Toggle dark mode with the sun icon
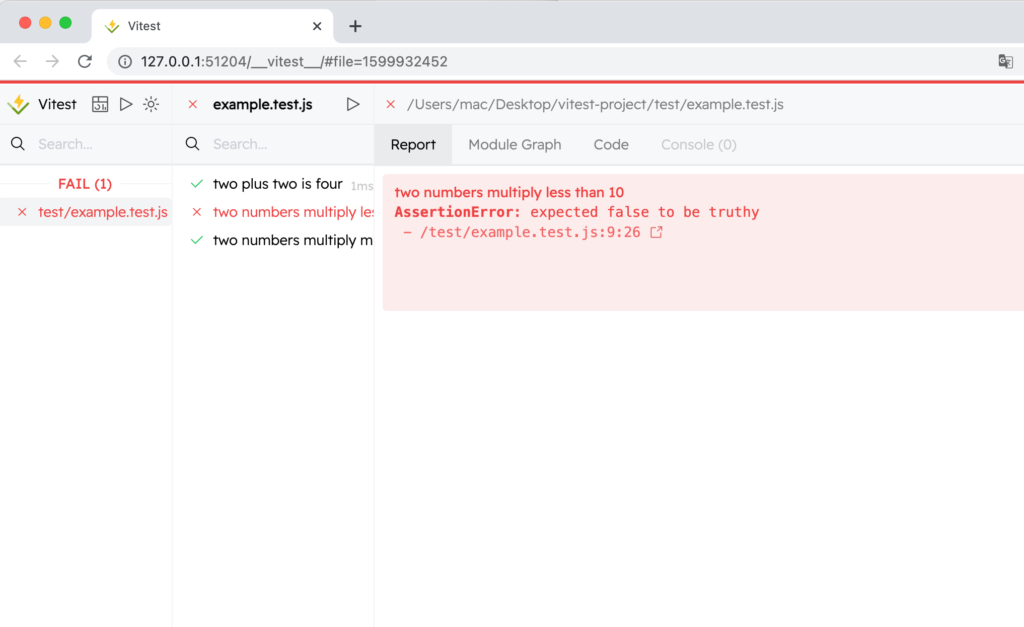The image size is (1024, 627). 151,104
